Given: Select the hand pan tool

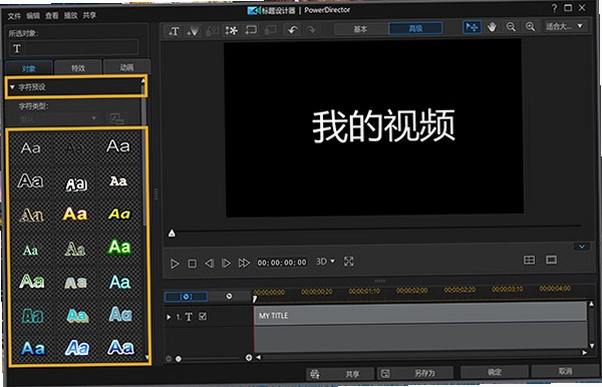Looking at the screenshot, I should [x=492, y=27].
